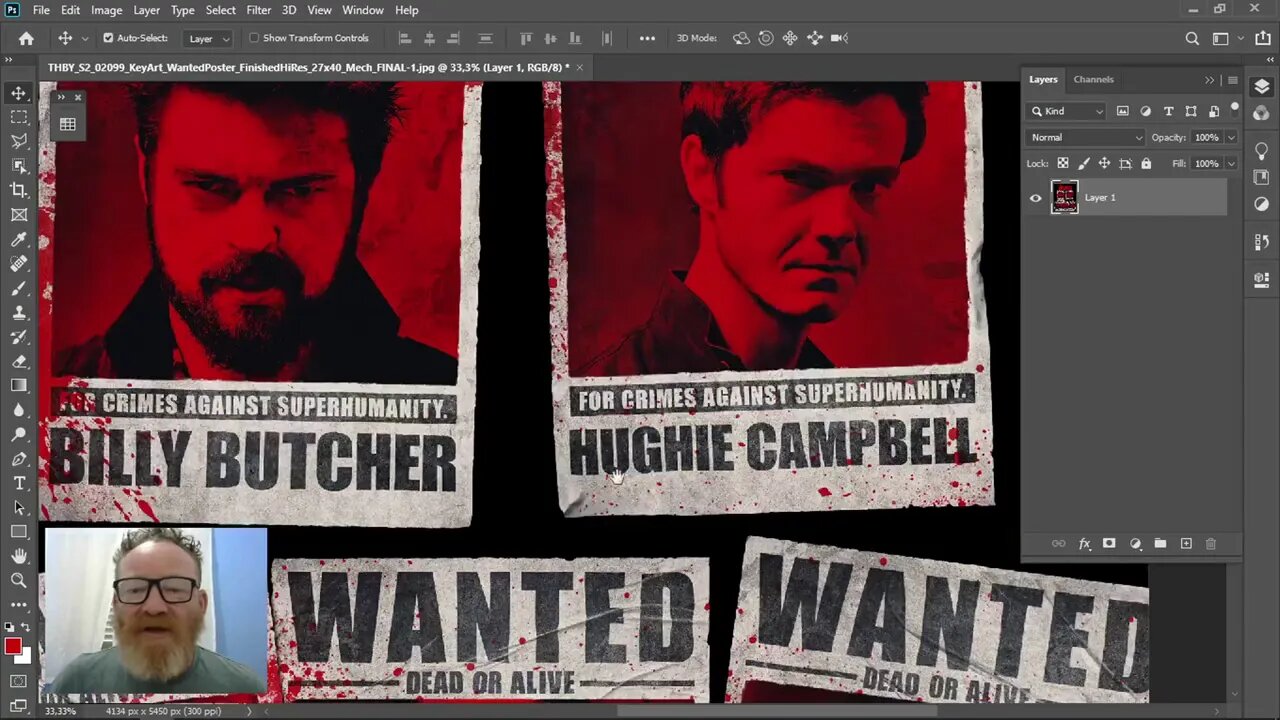Open the Select menu
The width and height of the screenshot is (1280, 720).
click(221, 10)
